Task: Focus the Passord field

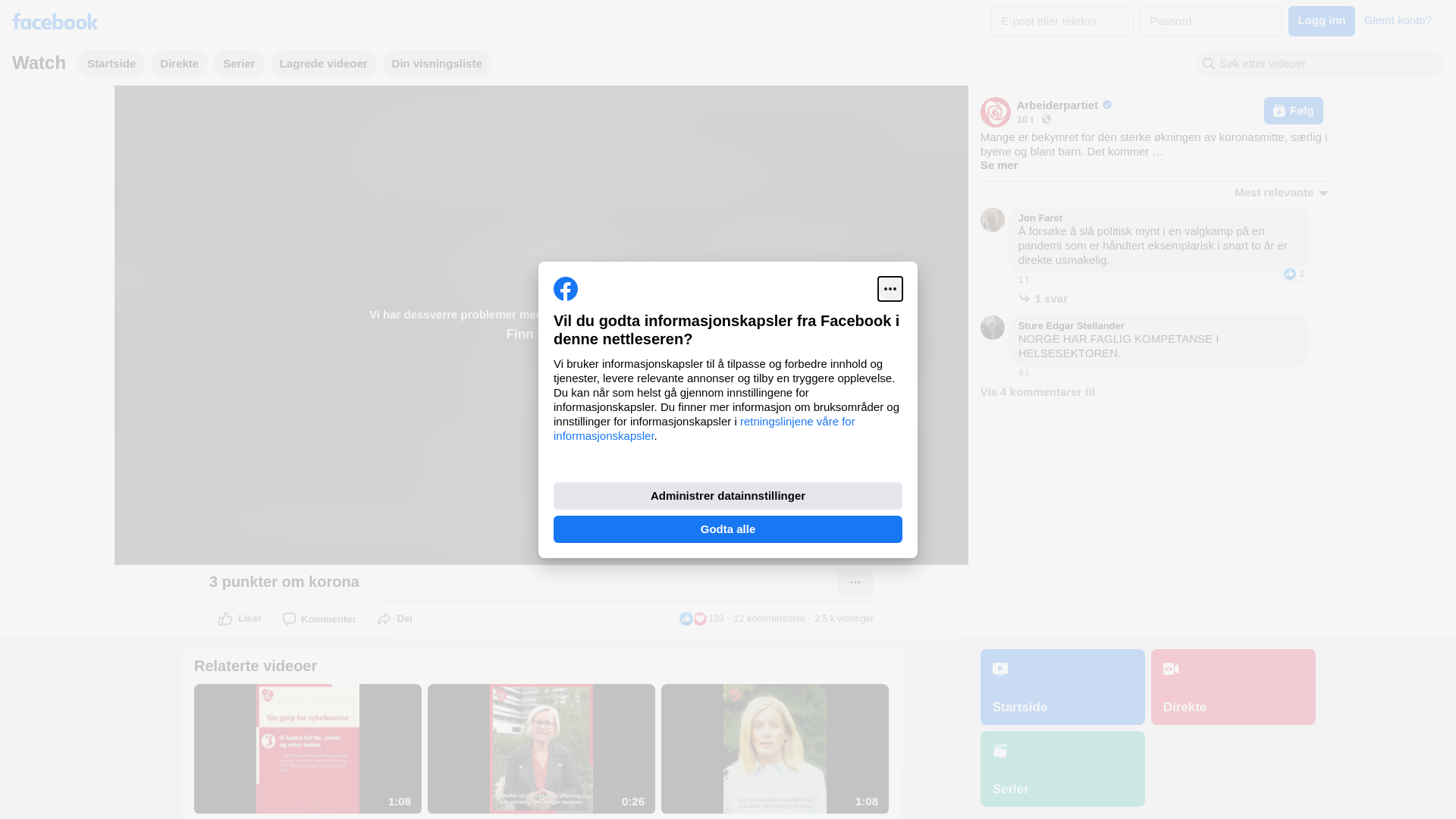Action: [x=1211, y=21]
